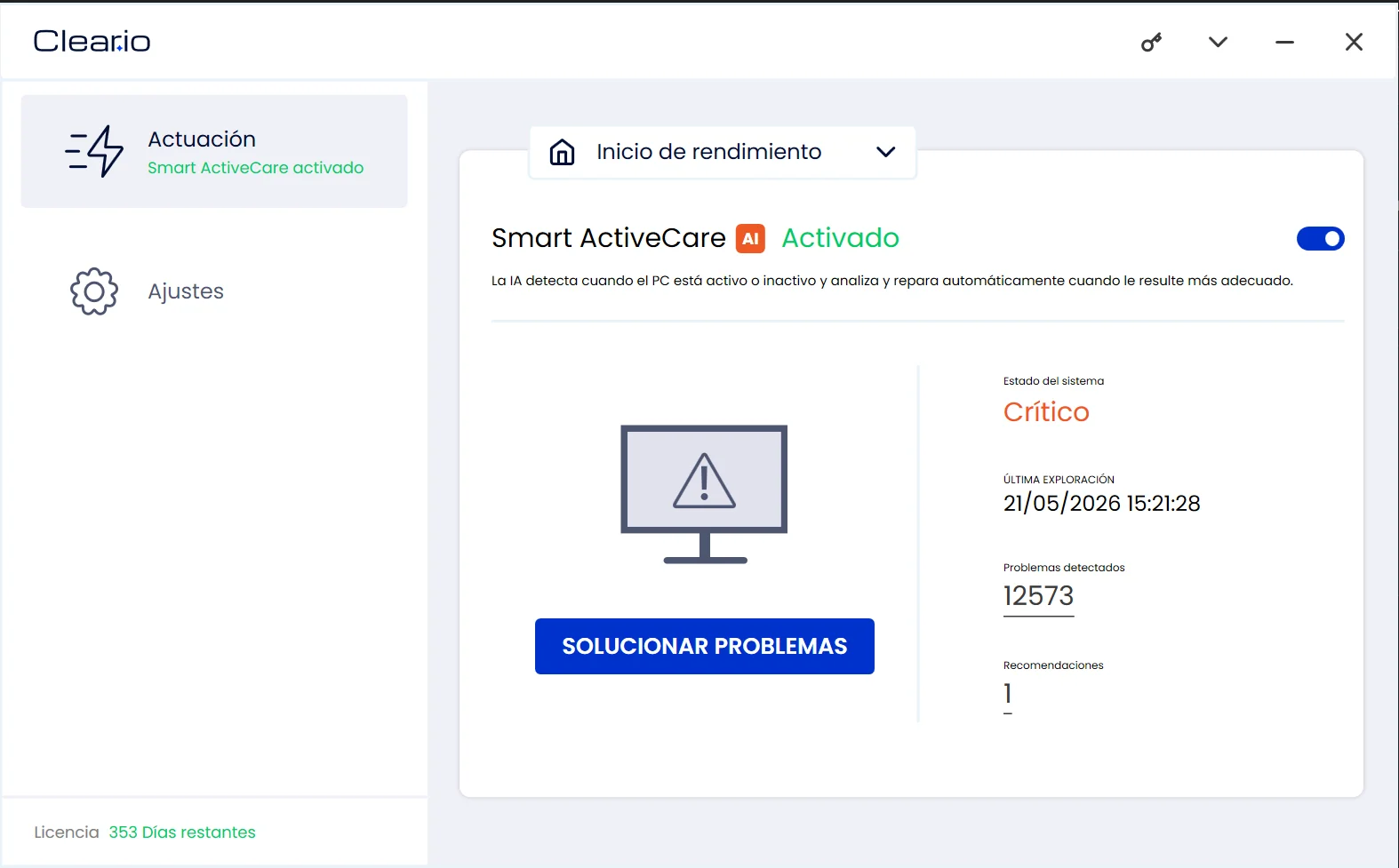The width and height of the screenshot is (1399, 868).
Task: Click the Estado del sistema label
Action: (x=1053, y=381)
